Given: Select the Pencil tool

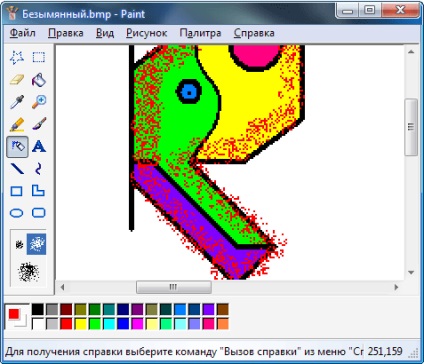Looking at the screenshot, I should coord(17,124).
